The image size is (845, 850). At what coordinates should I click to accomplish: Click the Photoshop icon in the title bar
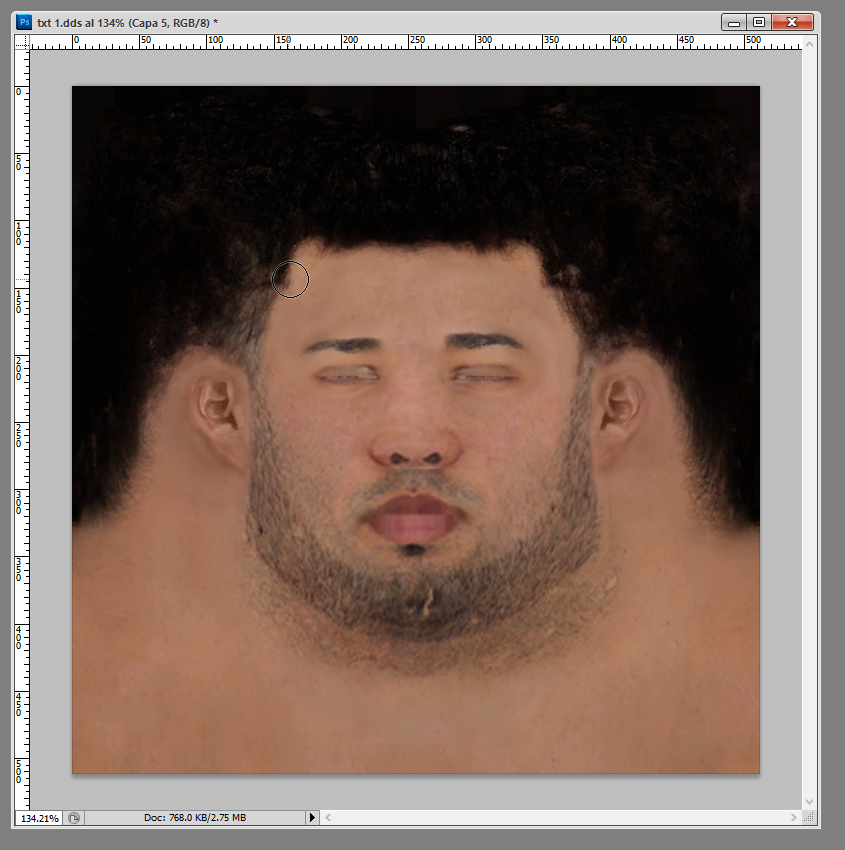pyautogui.click(x=24, y=23)
